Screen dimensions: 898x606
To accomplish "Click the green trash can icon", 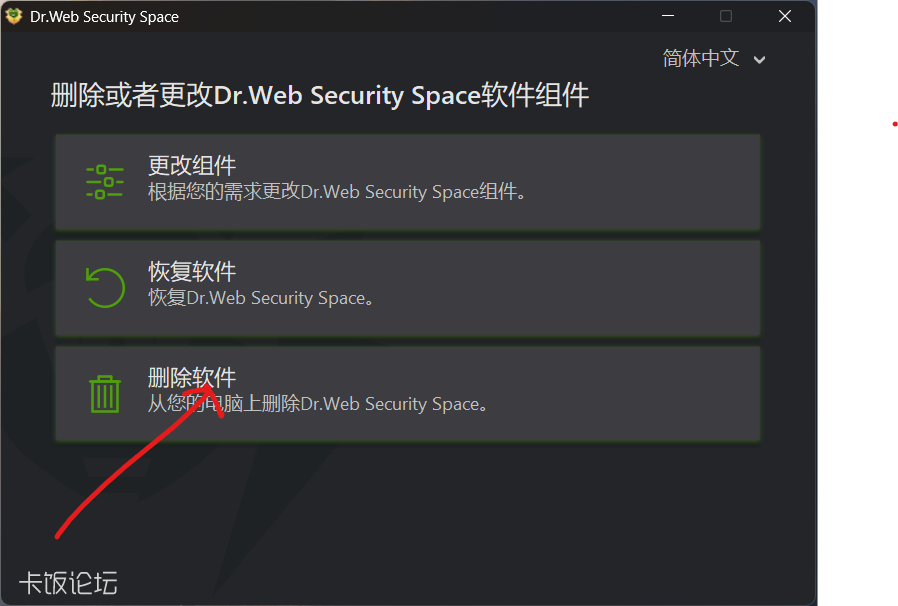I will [x=105, y=393].
